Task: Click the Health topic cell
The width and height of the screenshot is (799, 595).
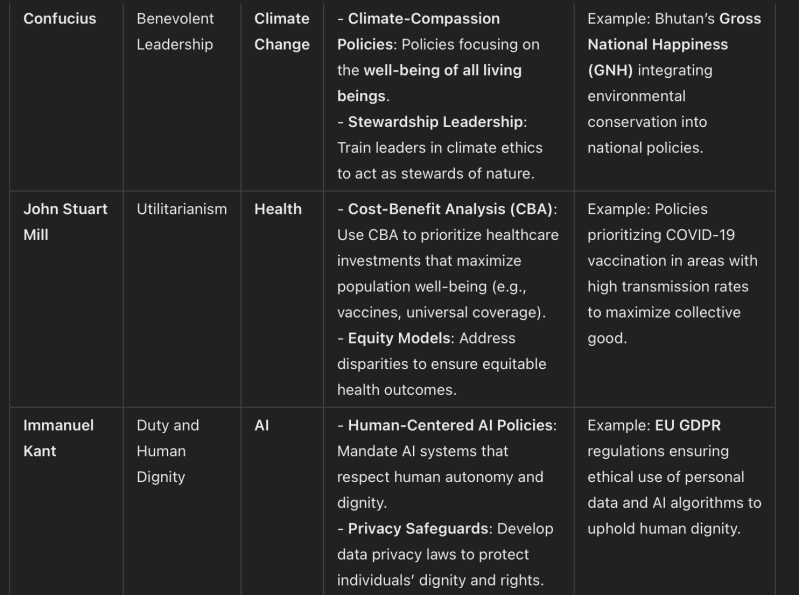Action: pos(277,209)
